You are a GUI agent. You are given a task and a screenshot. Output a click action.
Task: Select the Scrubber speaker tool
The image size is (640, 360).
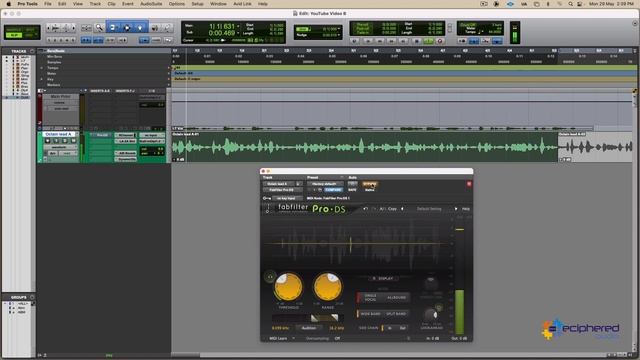(155, 28)
